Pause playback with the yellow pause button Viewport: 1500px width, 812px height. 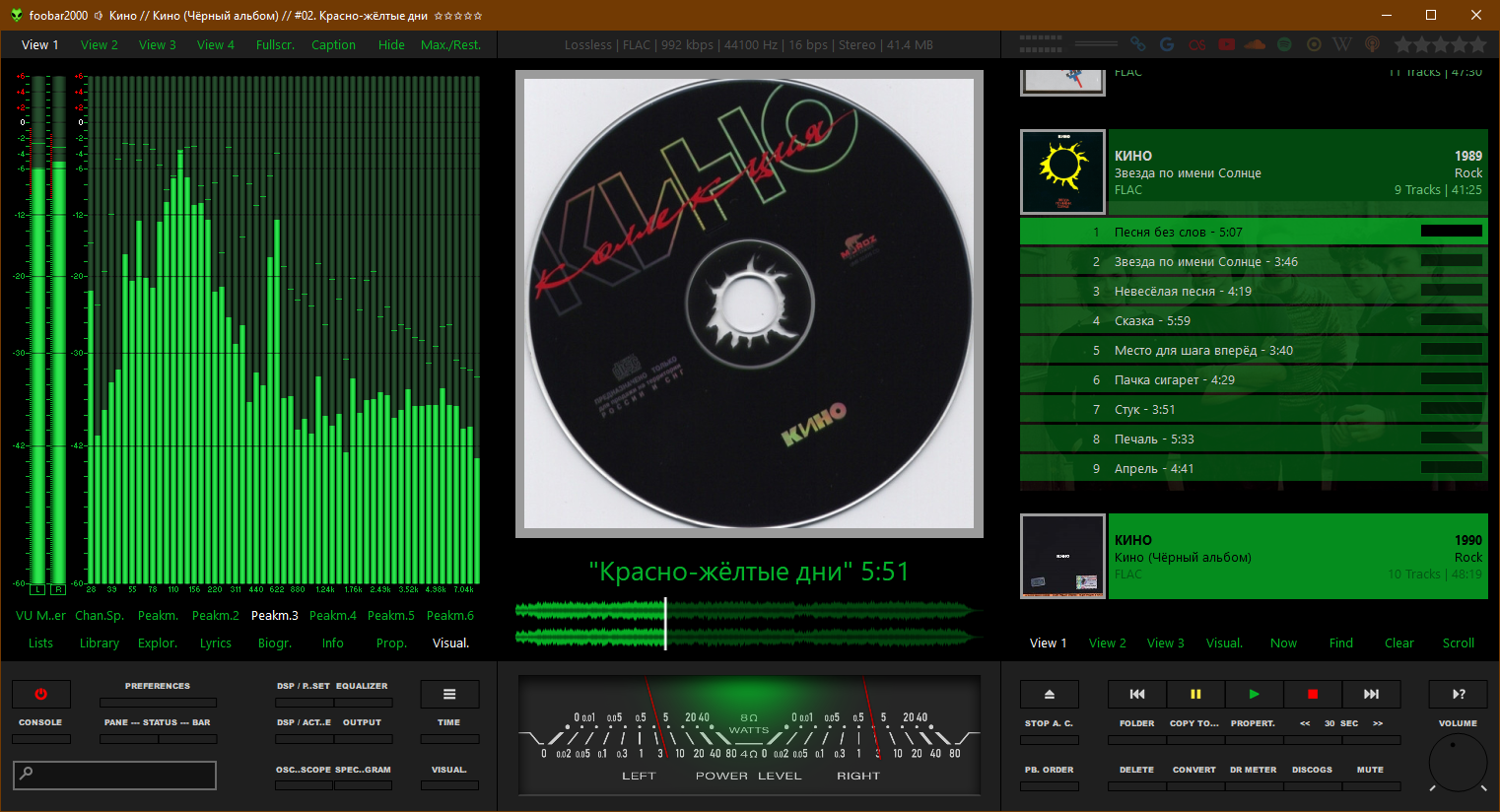point(1195,694)
